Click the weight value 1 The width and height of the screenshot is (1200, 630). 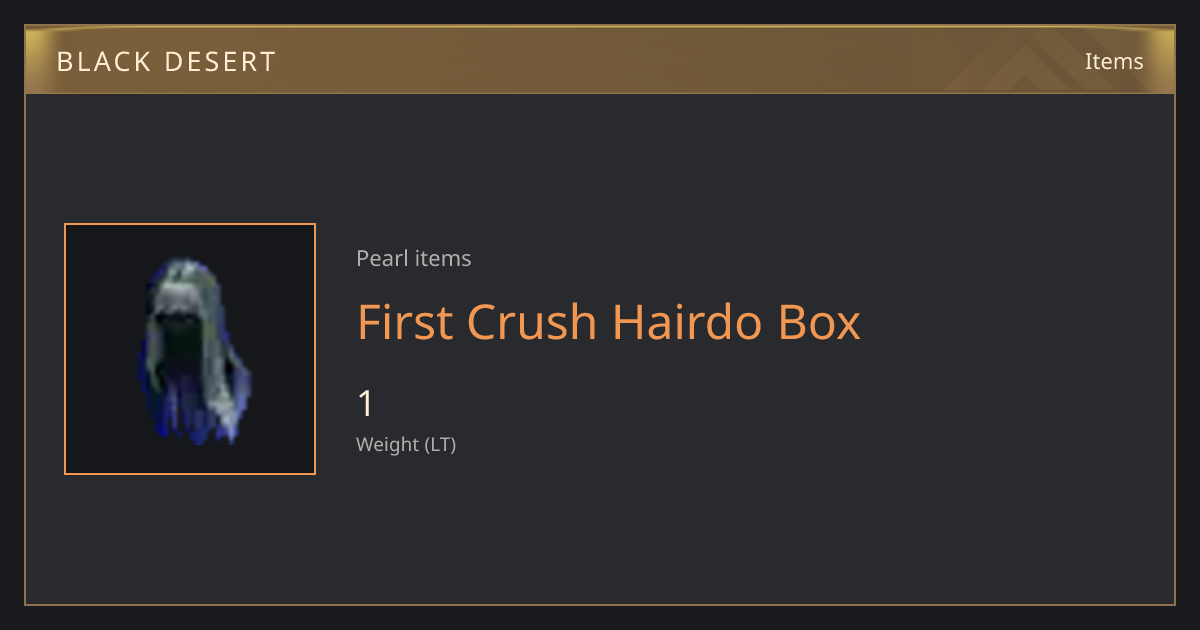366,404
